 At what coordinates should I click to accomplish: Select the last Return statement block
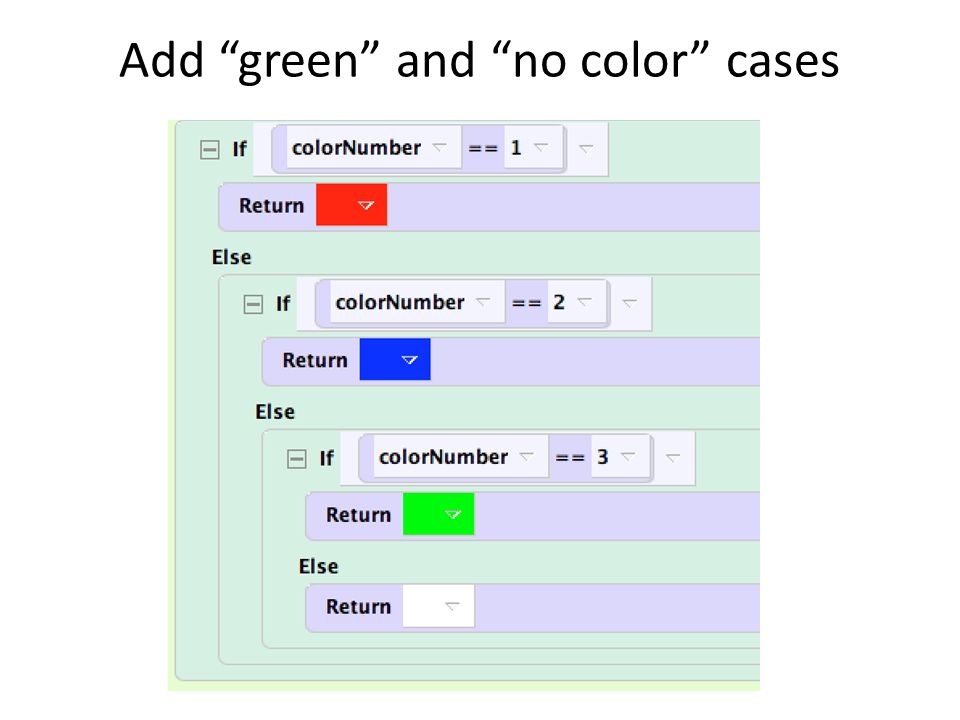533,607
